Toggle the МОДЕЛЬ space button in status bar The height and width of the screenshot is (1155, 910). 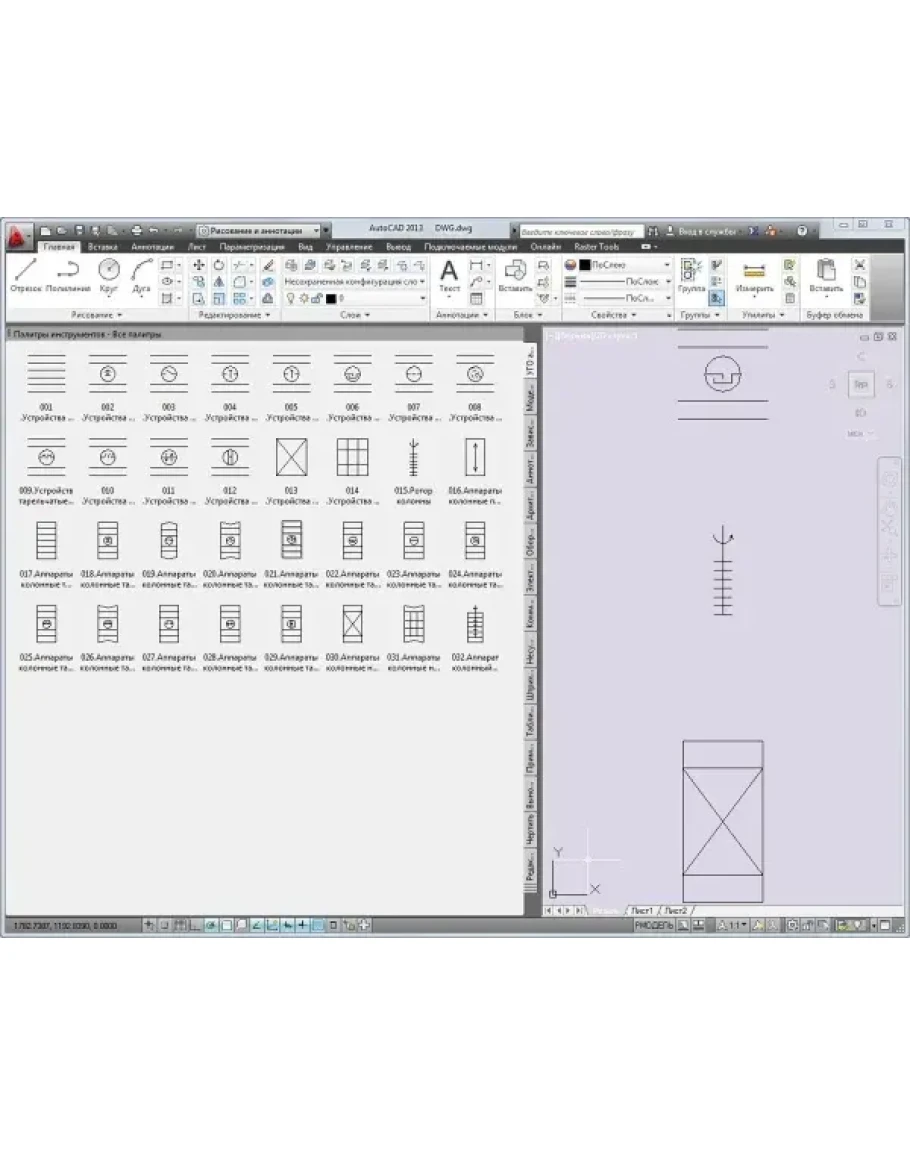click(654, 926)
